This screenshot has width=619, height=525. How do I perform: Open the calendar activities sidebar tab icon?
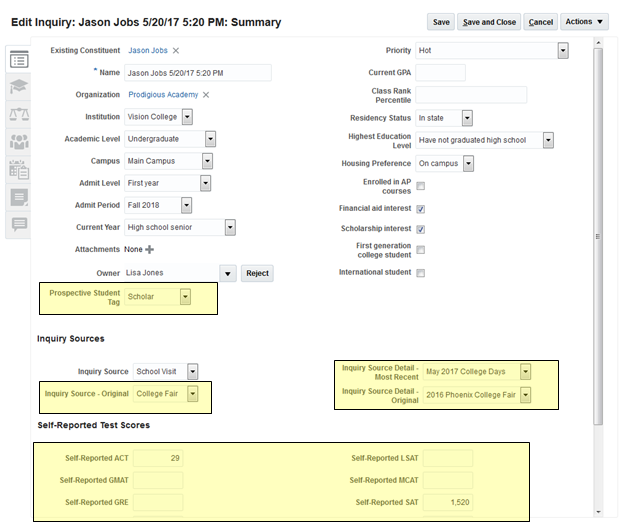click(19, 169)
